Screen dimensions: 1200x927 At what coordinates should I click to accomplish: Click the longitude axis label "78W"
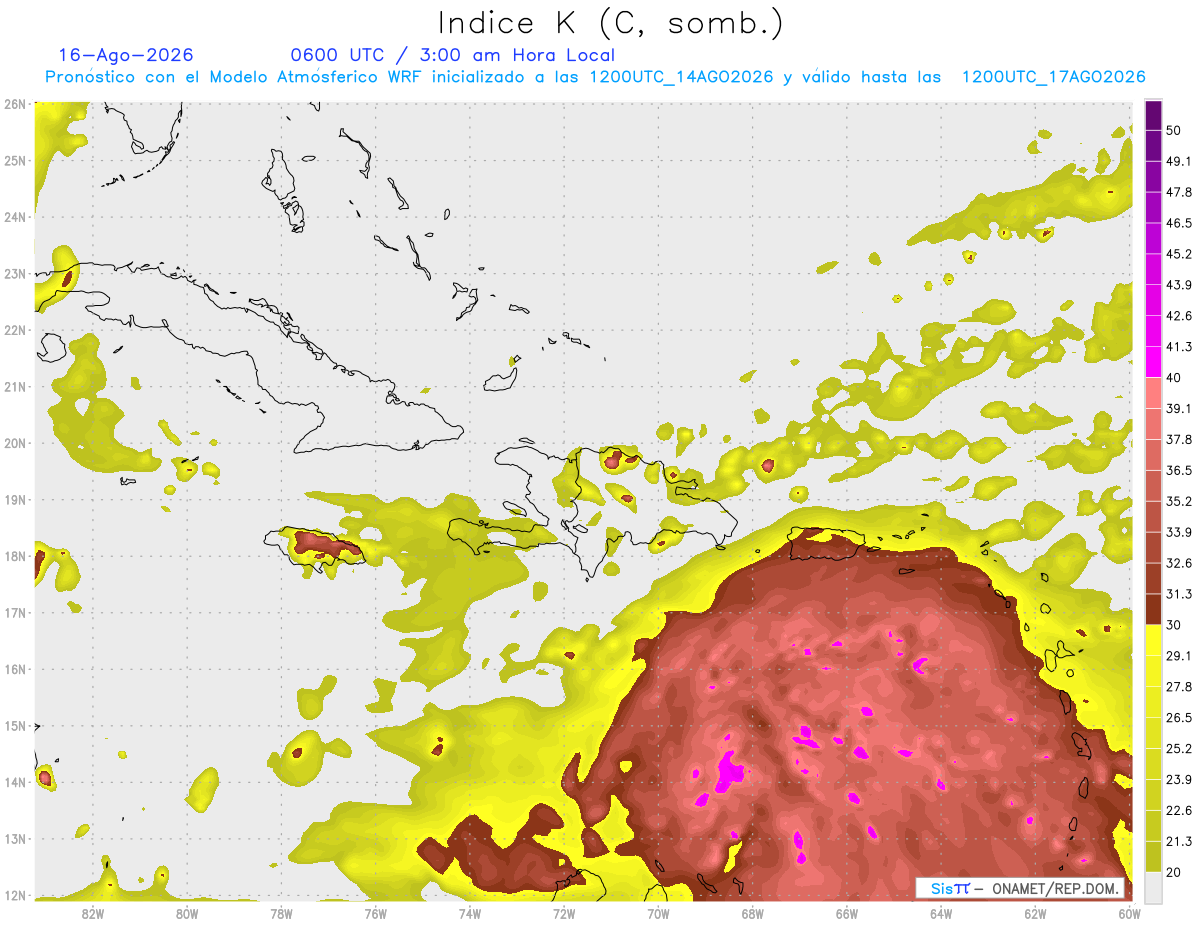(x=281, y=915)
